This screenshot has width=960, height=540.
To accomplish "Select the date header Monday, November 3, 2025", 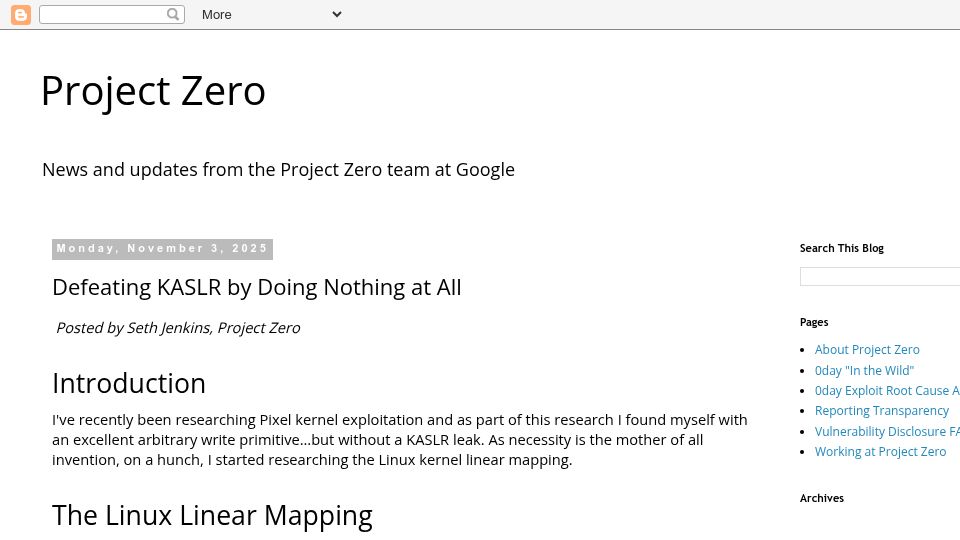I will (x=162, y=249).
